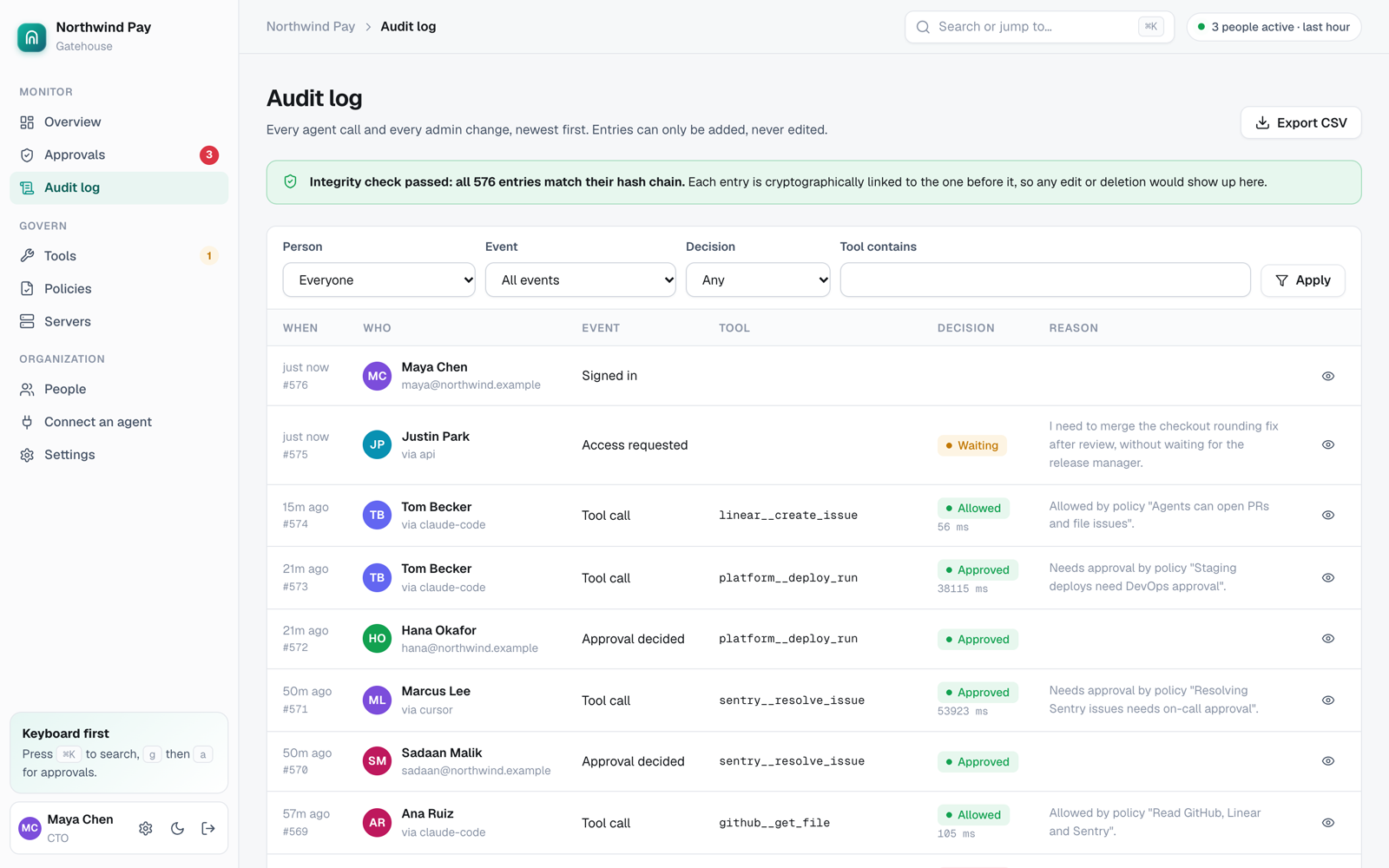The image size is (1389, 868).
Task: Click the Policies document icon
Action: (27, 289)
